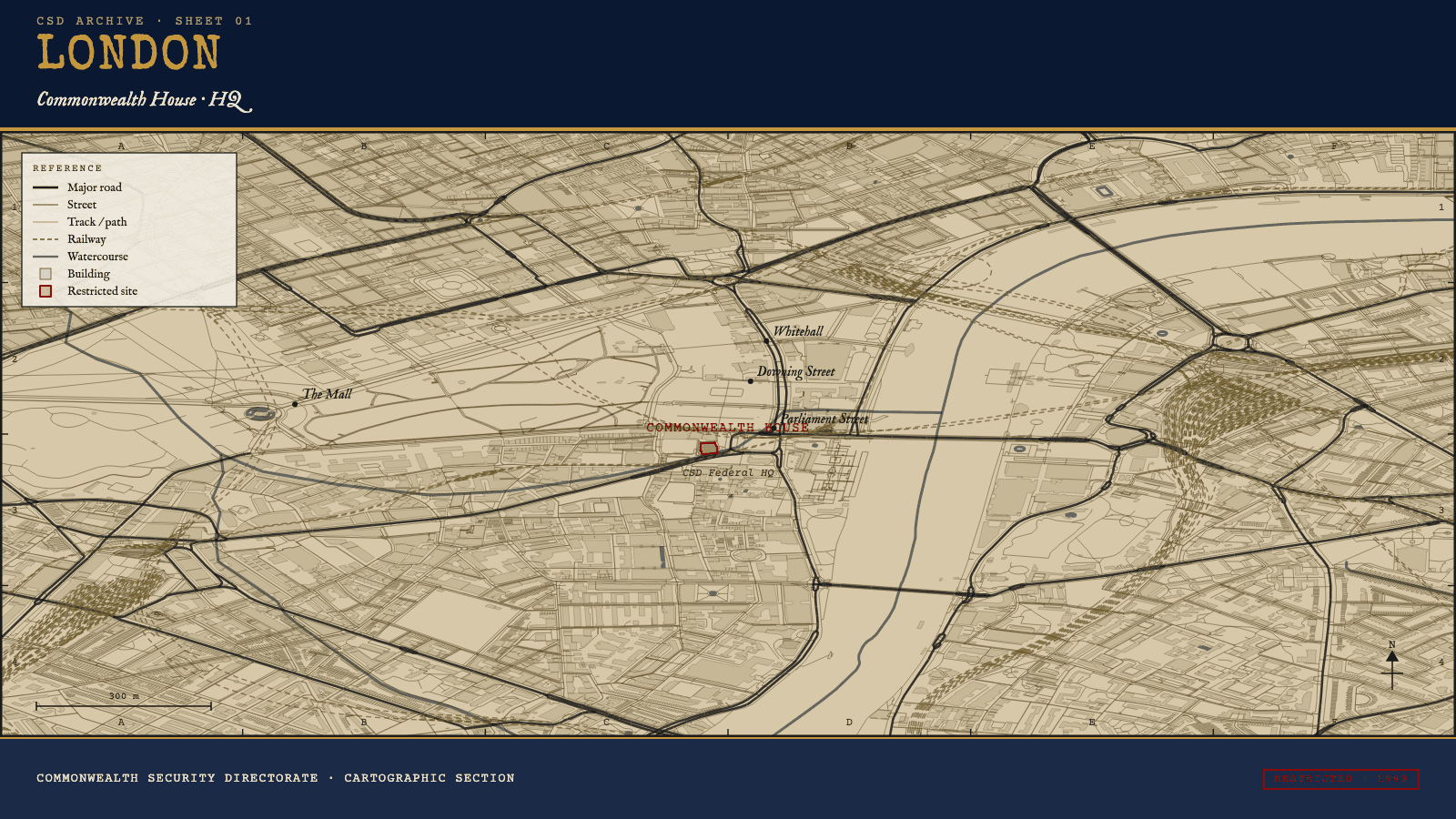Click the red restricted site marker on the map
This screenshot has width=1456, height=819.
pos(709,449)
